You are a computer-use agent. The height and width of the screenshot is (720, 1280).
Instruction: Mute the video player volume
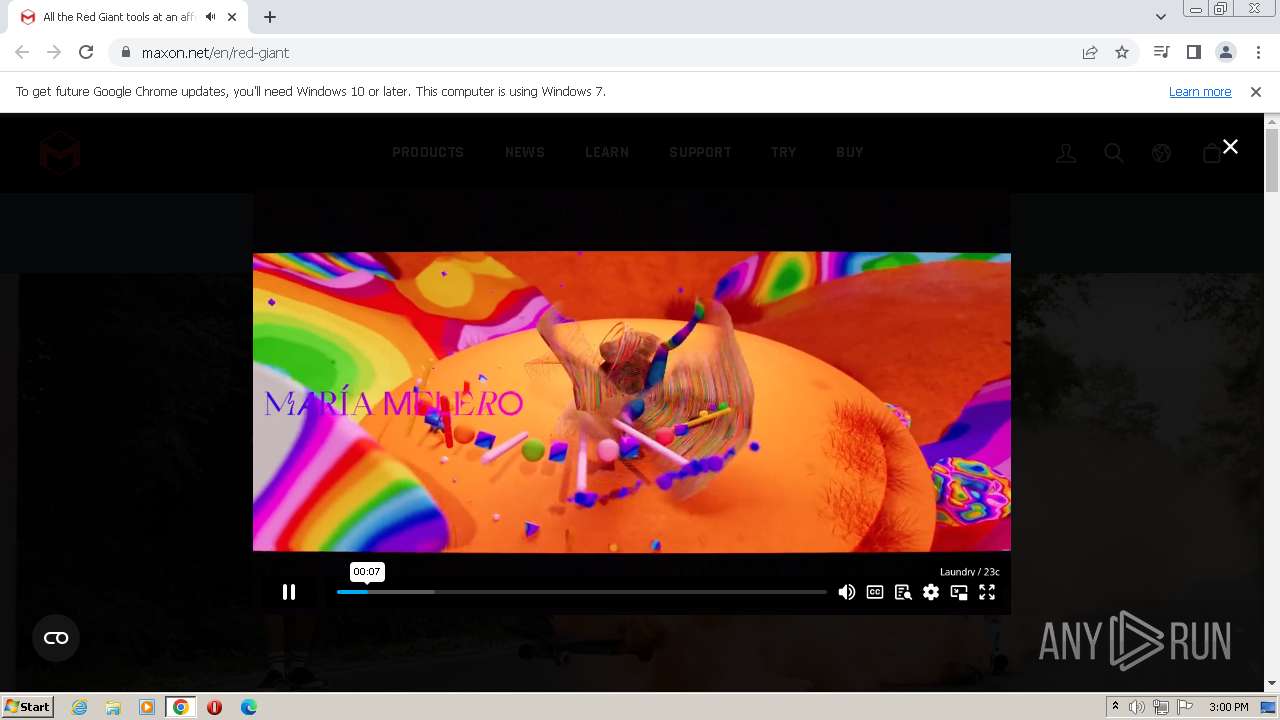(x=846, y=592)
